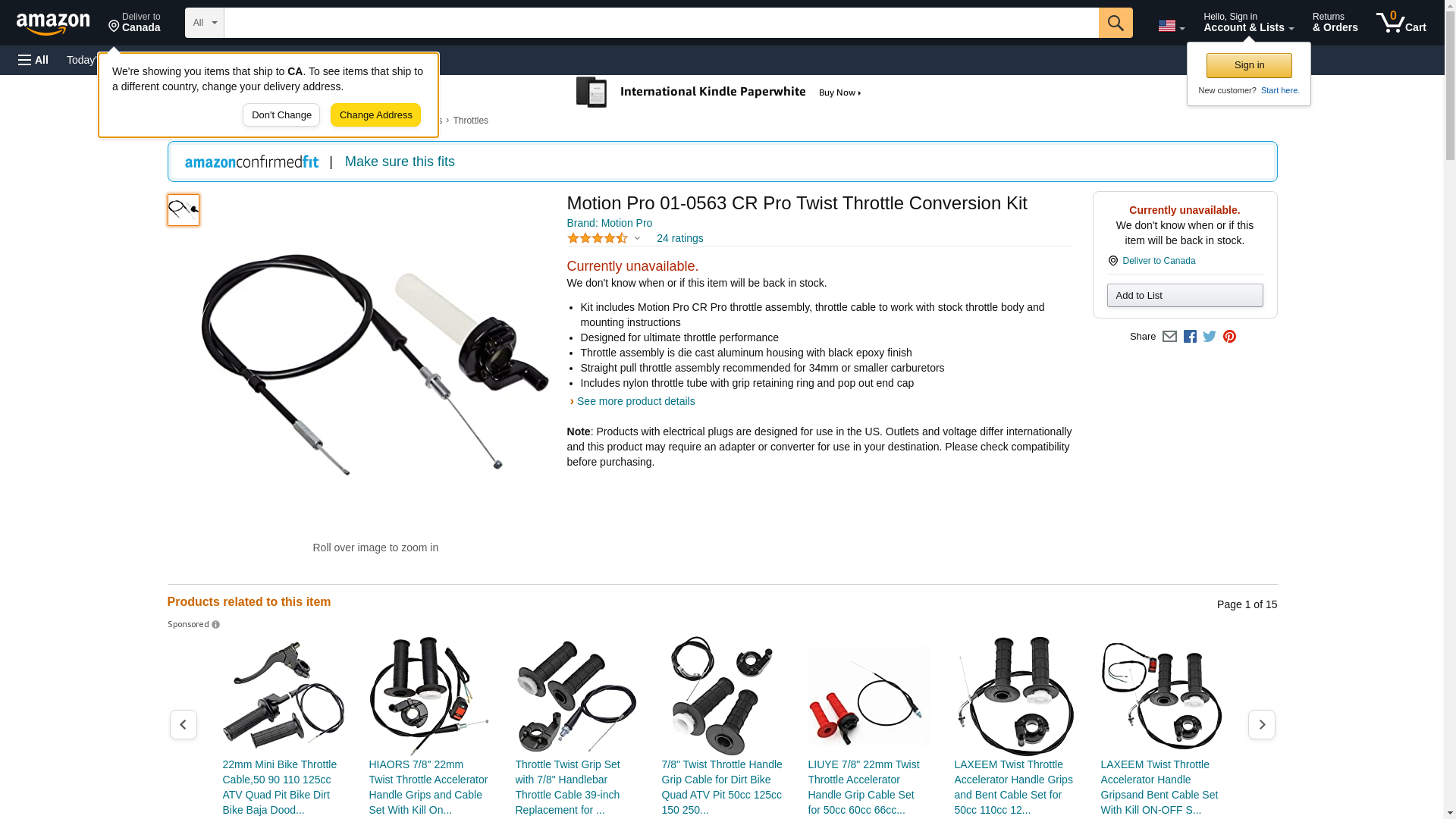Expand the search category All dropdown
1456x819 pixels.
click(205, 23)
